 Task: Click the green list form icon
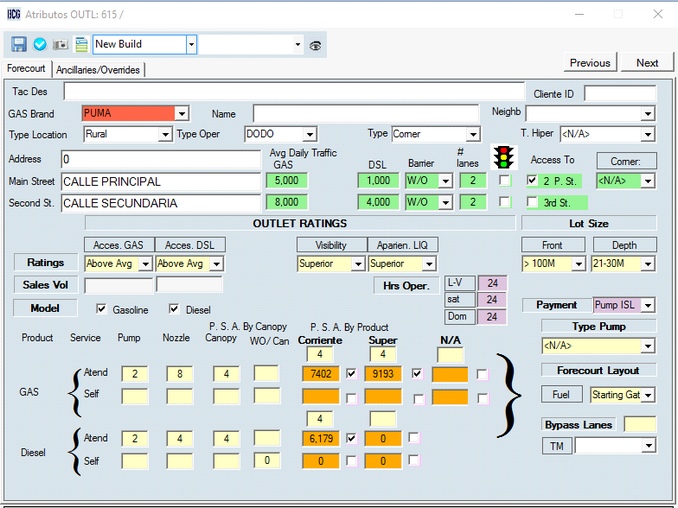(x=81, y=45)
